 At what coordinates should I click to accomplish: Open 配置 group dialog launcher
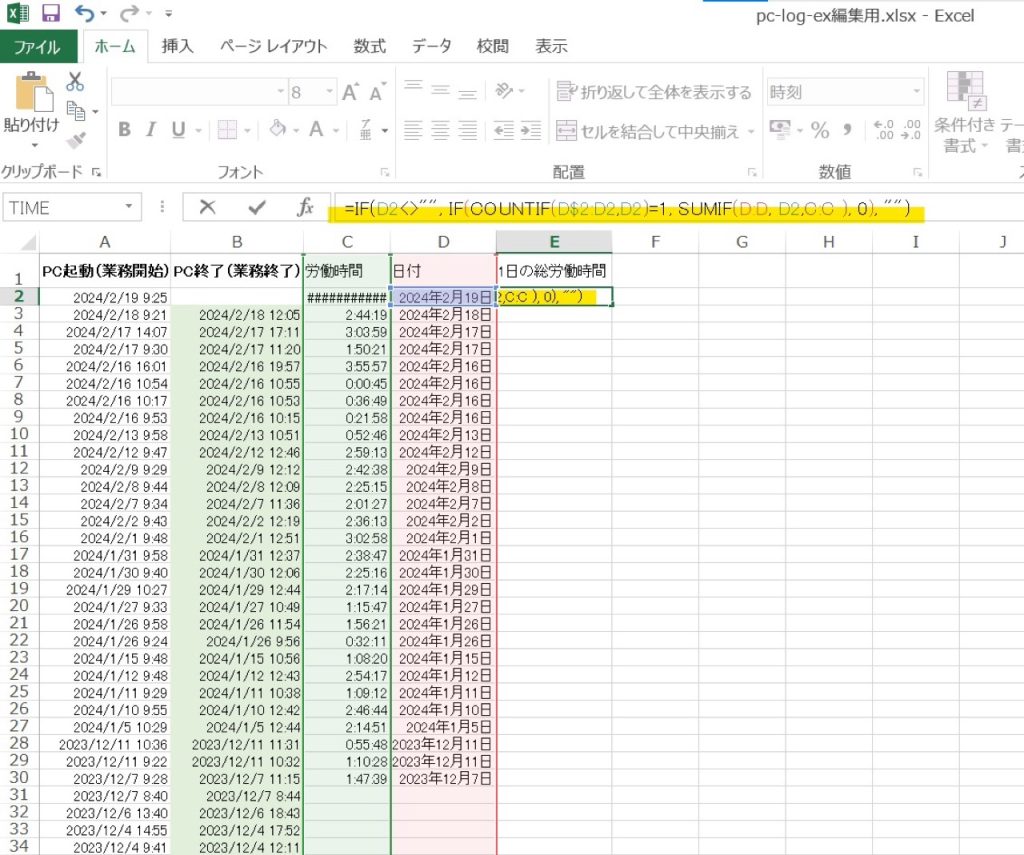[x=752, y=172]
